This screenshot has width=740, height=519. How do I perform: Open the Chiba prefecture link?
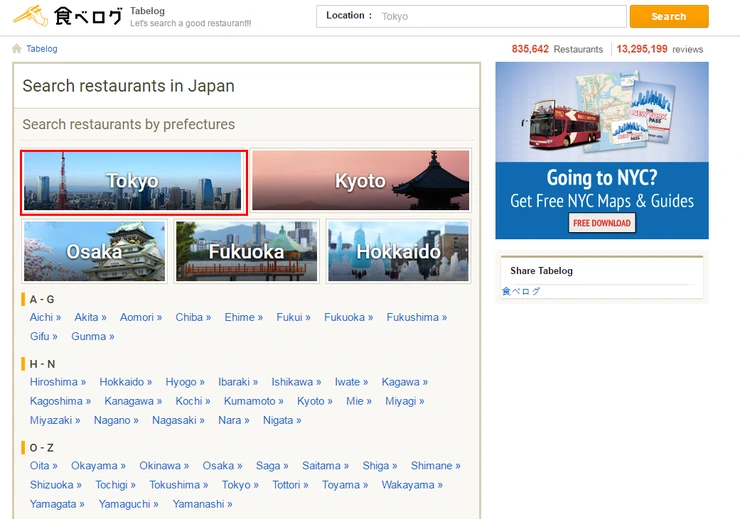click(x=193, y=318)
